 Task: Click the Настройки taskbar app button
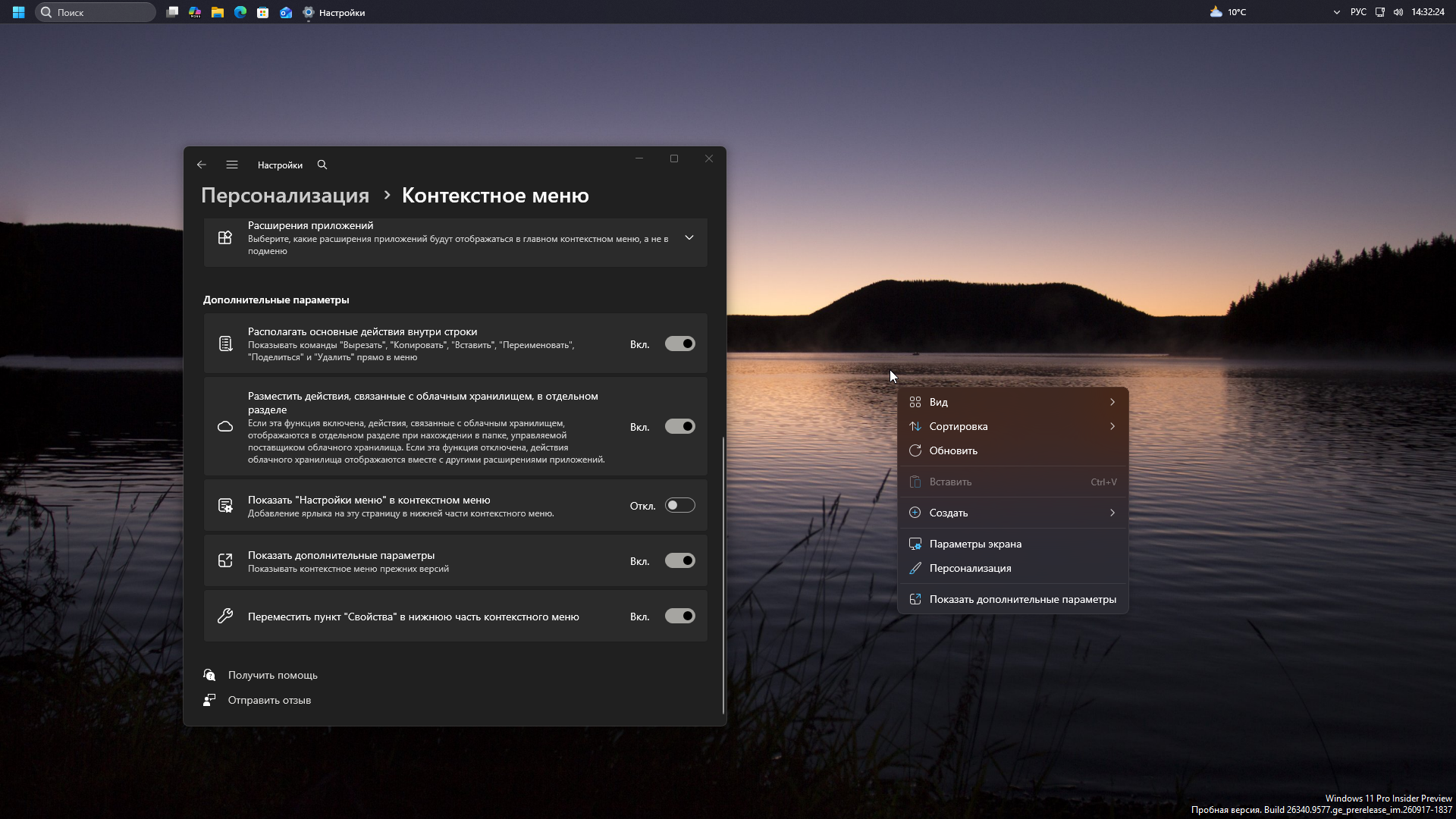[x=334, y=12]
